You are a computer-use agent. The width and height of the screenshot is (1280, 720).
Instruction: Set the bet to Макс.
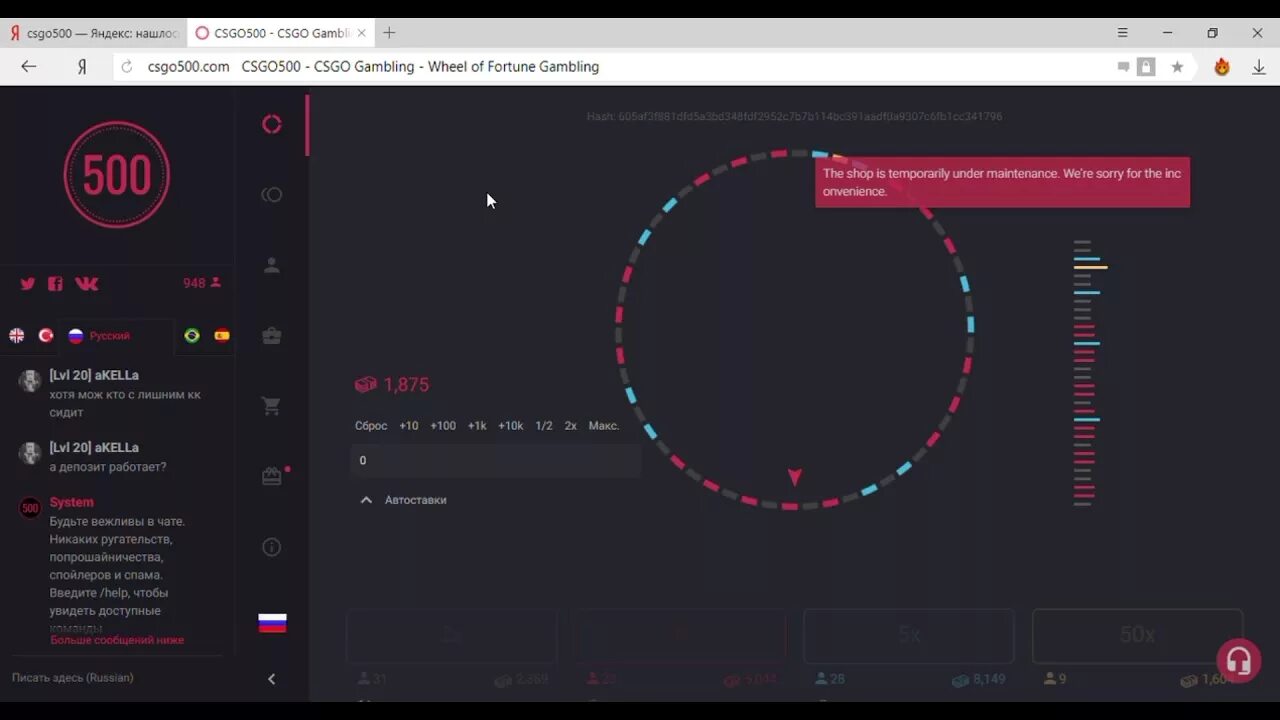coord(604,426)
